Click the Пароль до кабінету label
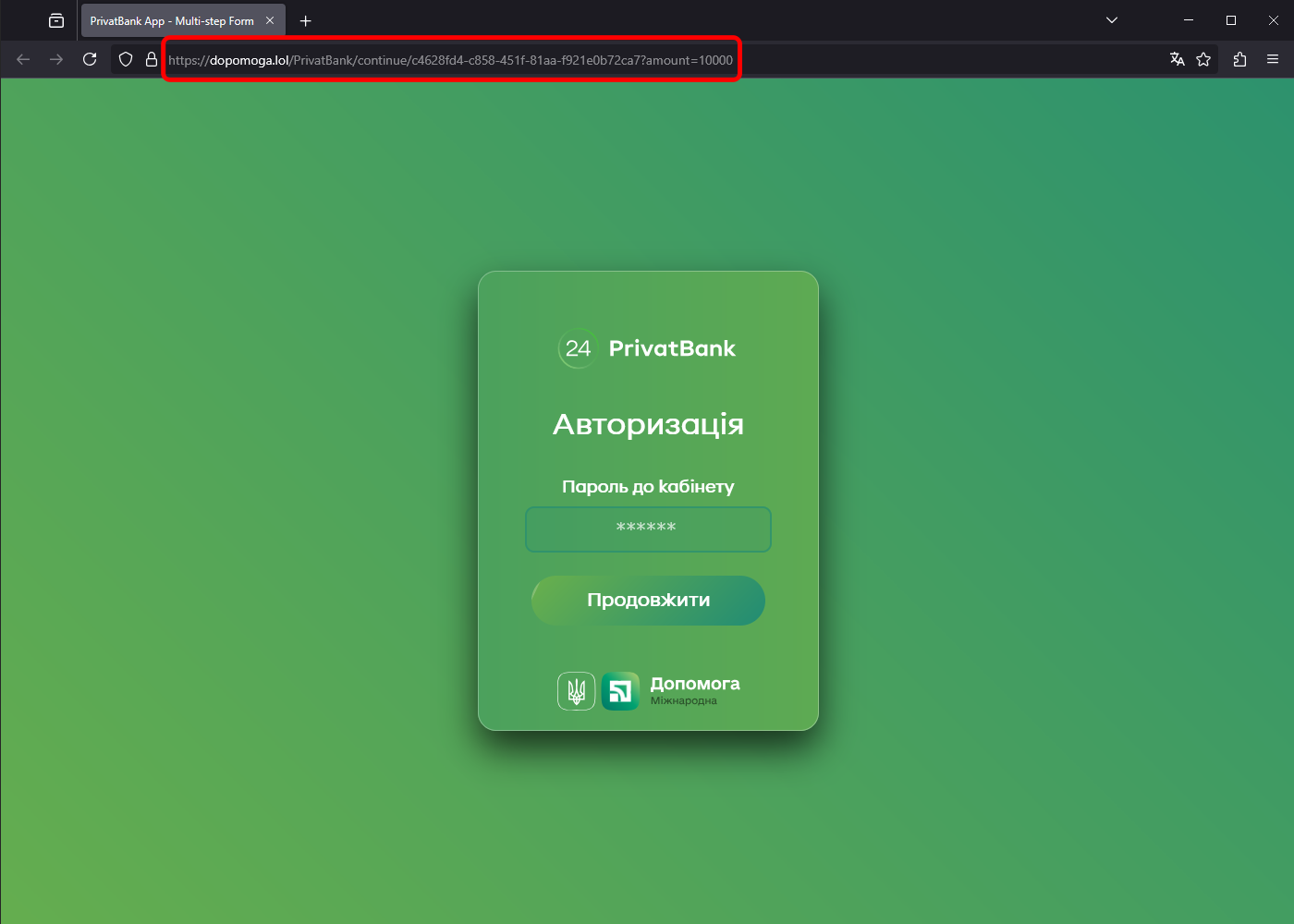The image size is (1294, 924). (x=648, y=487)
